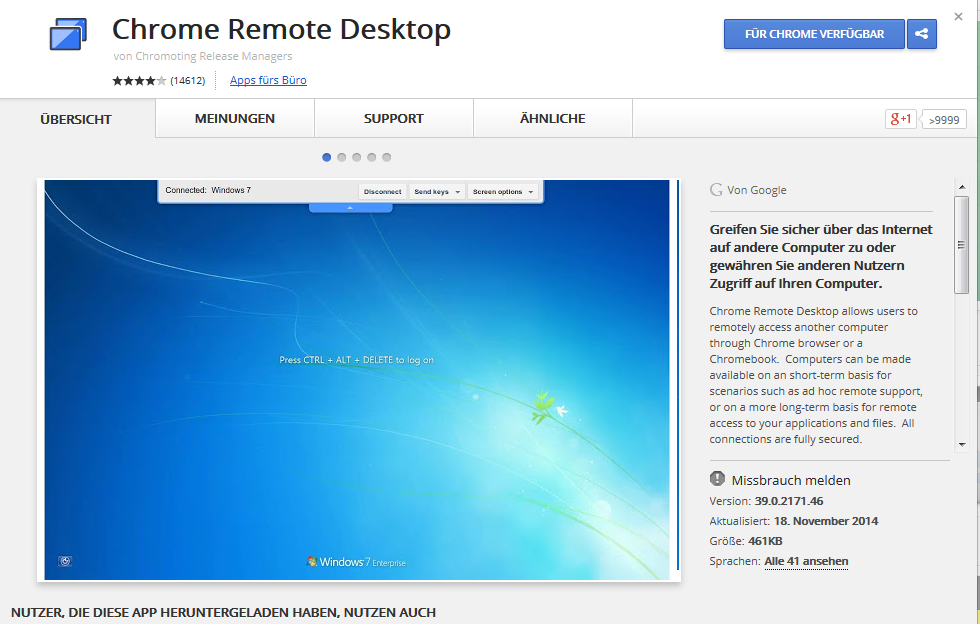
Task: Click the Chrome Remote Desktop title
Action: click(281, 29)
